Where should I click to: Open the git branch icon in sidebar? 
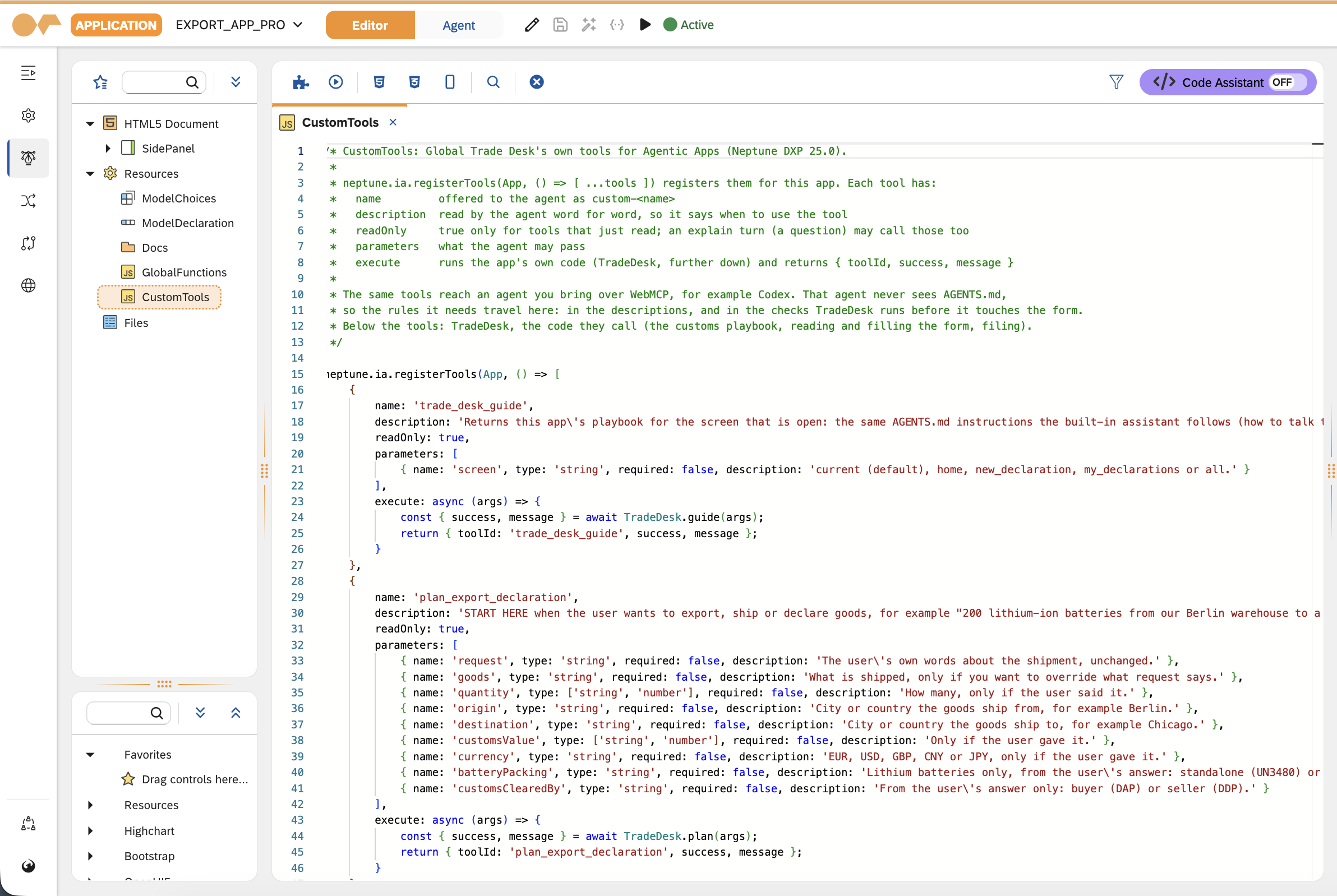tap(28, 243)
